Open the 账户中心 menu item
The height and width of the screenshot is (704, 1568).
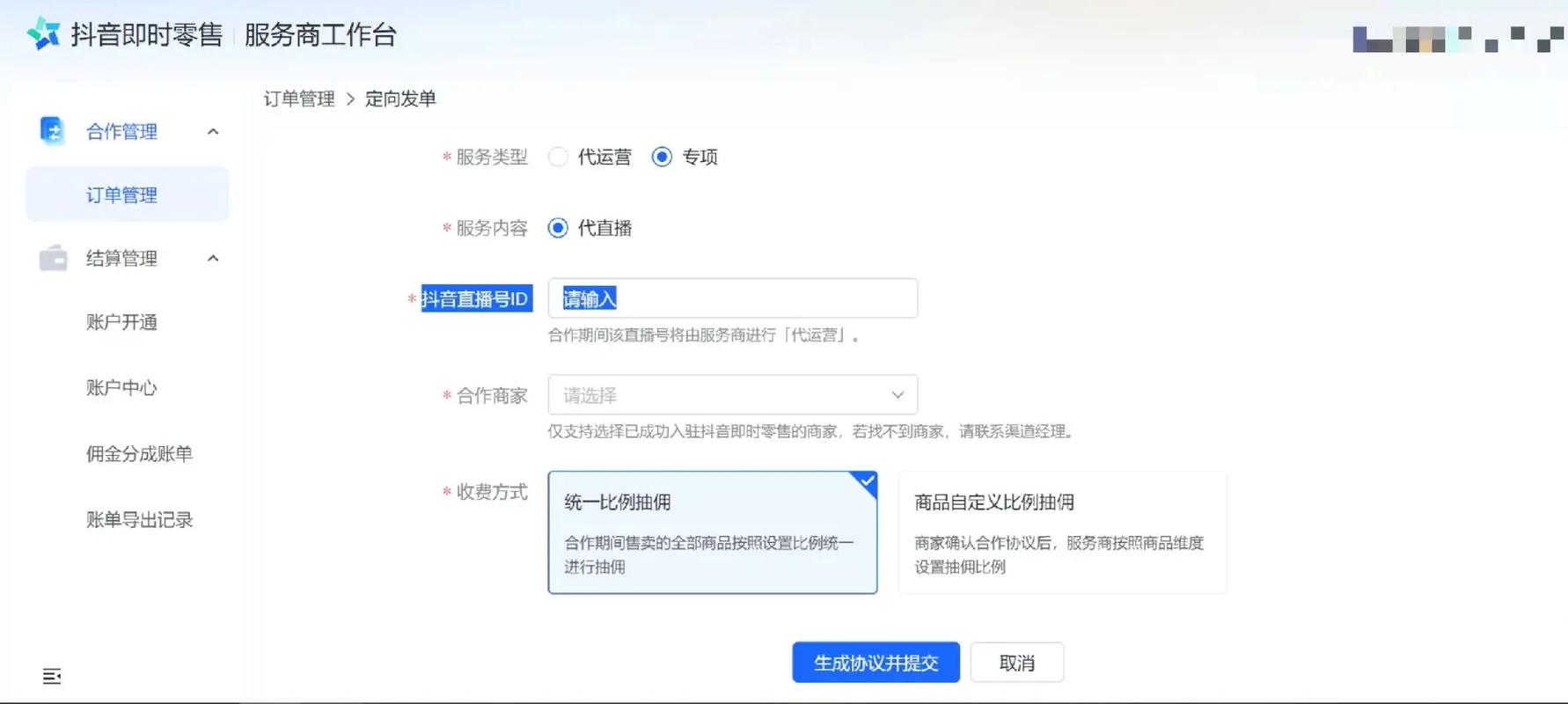pos(121,387)
